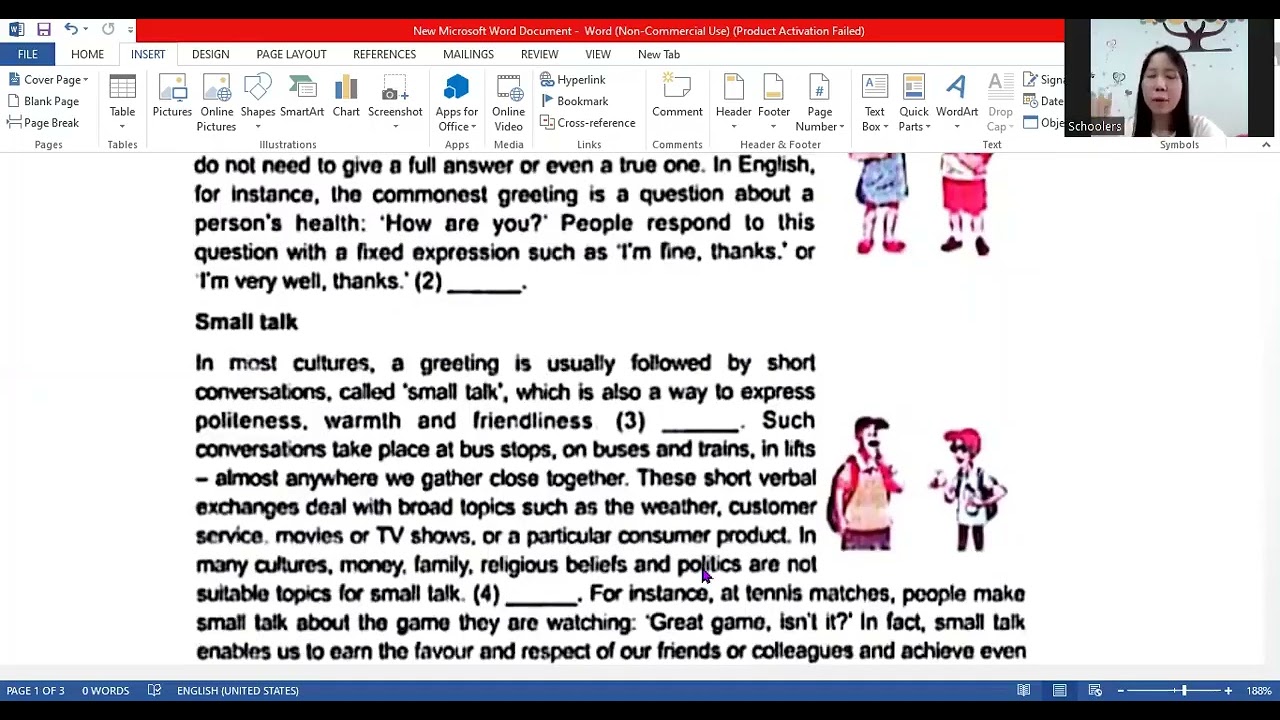Insert an Online Video

pos(508,102)
